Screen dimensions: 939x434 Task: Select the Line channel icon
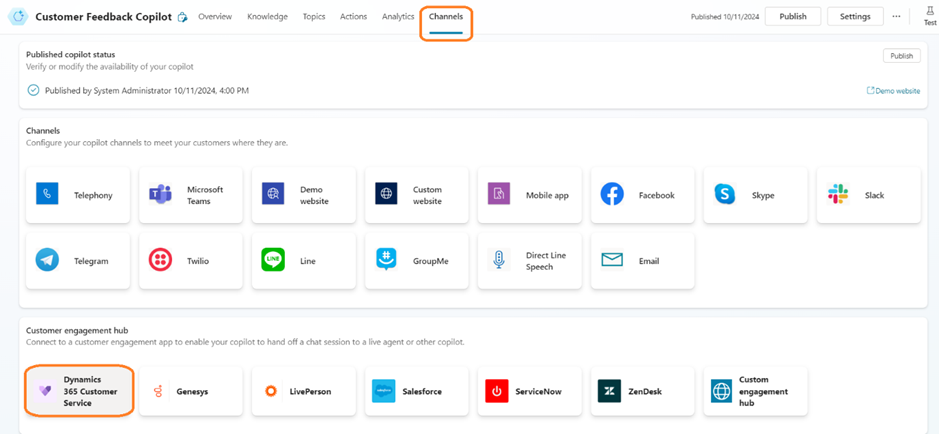tap(273, 261)
